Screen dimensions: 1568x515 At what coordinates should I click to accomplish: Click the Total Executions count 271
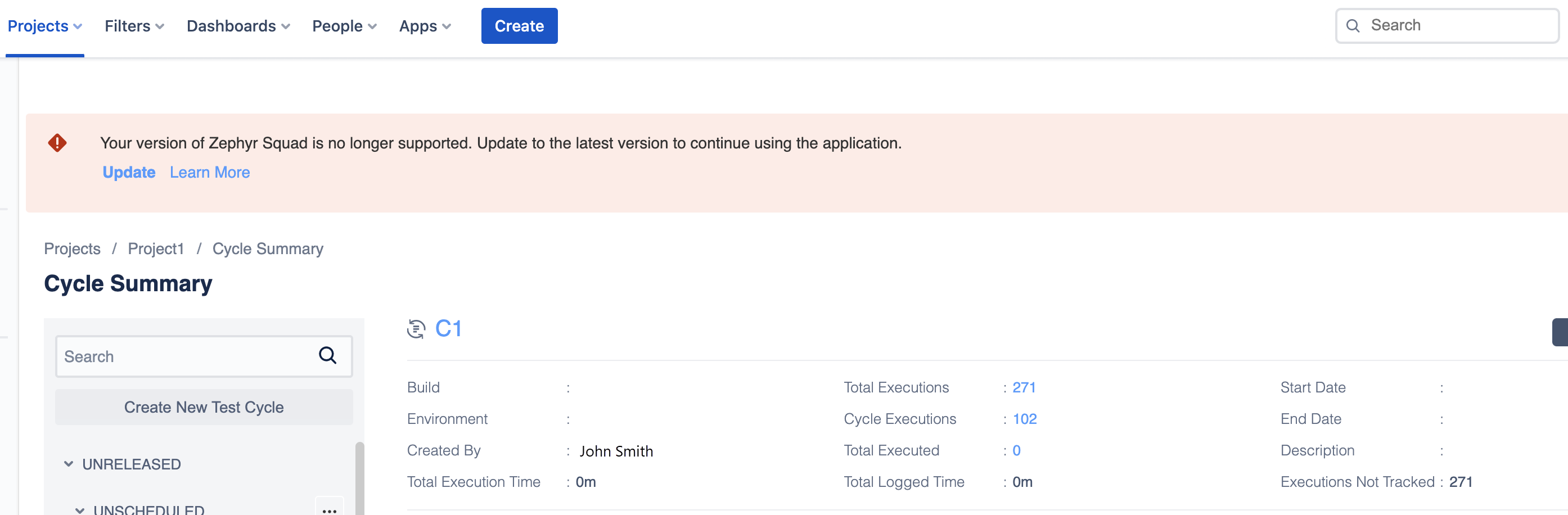coord(1024,387)
